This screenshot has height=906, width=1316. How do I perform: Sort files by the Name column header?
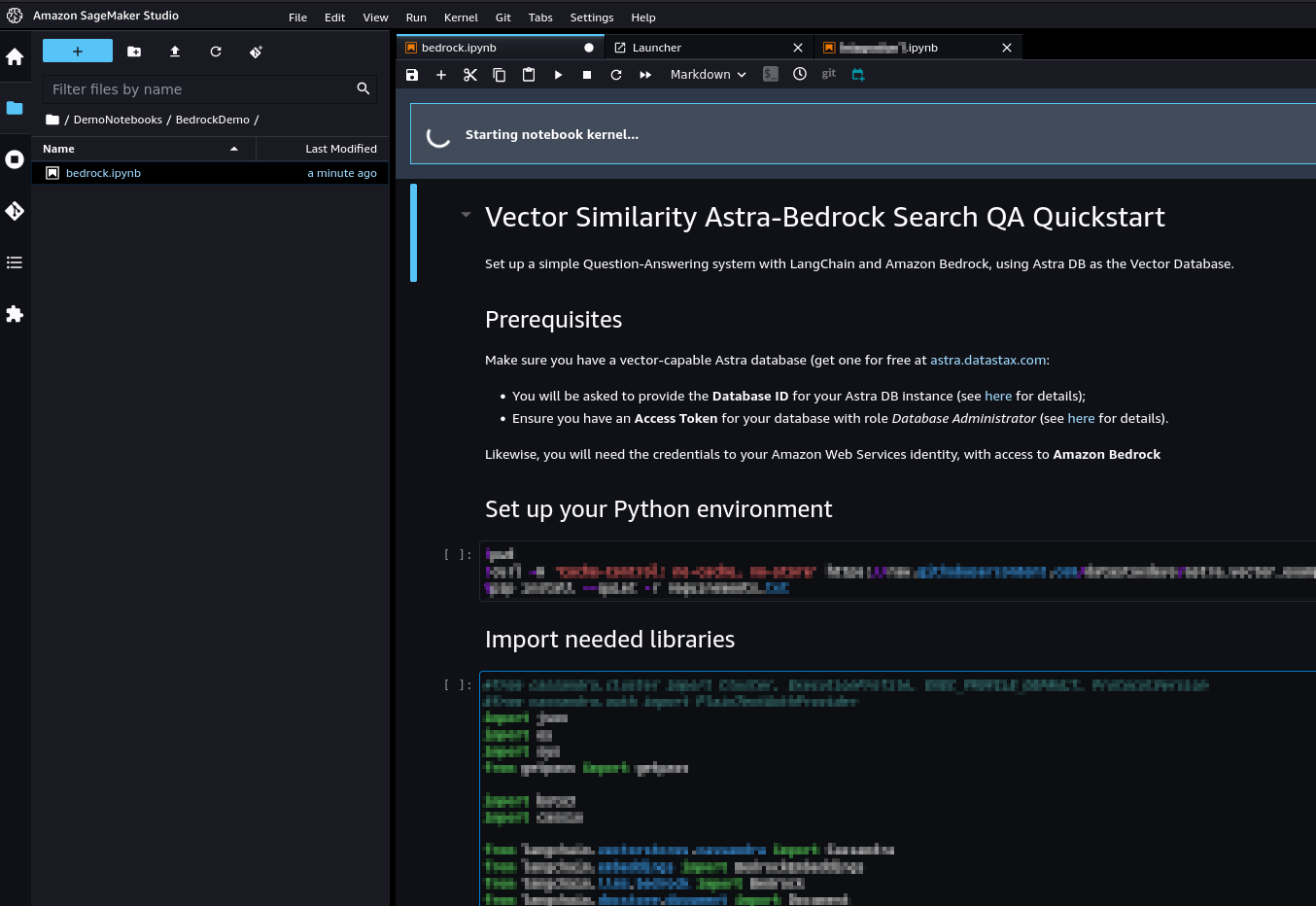pos(144,149)
